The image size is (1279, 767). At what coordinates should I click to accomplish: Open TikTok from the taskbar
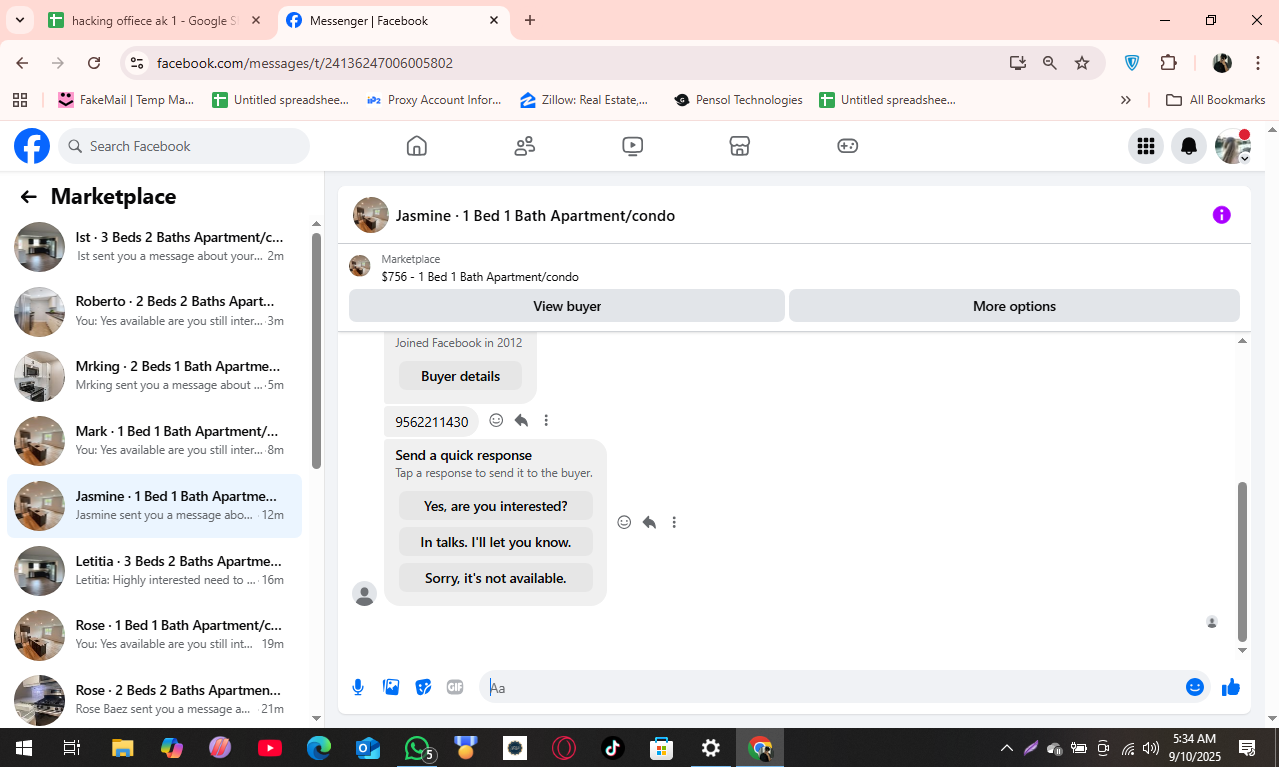pos(613,748)
